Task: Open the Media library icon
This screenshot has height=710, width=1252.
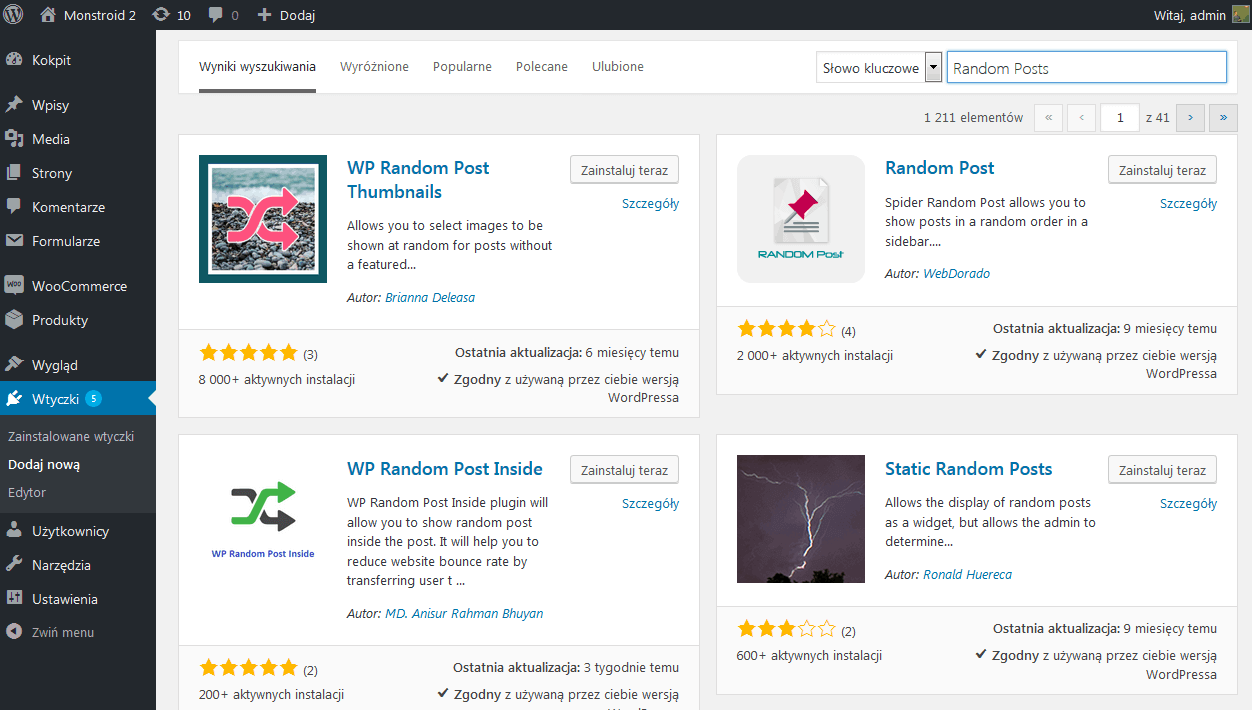Action: click(x=14, y=139)
